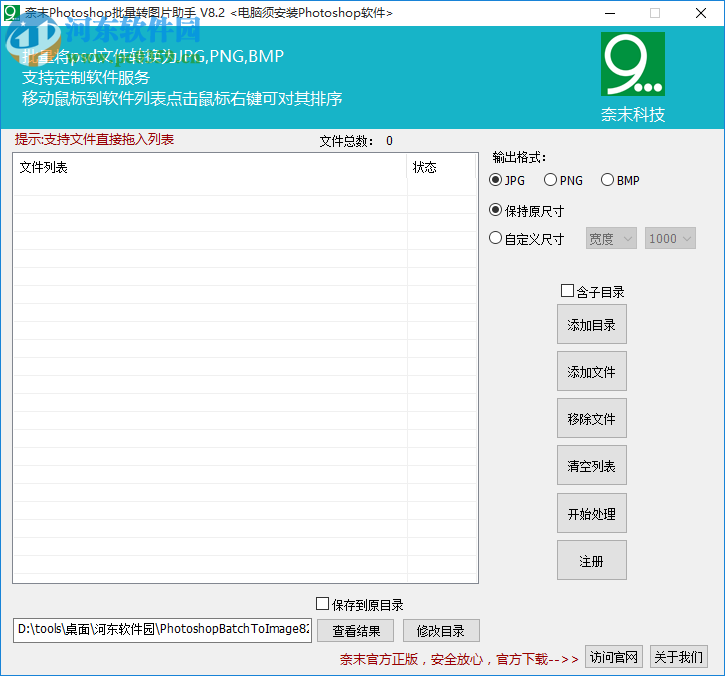This screenshot has width=725, height=676.
Task: Click the output directory path field
Action: [162, 630]
